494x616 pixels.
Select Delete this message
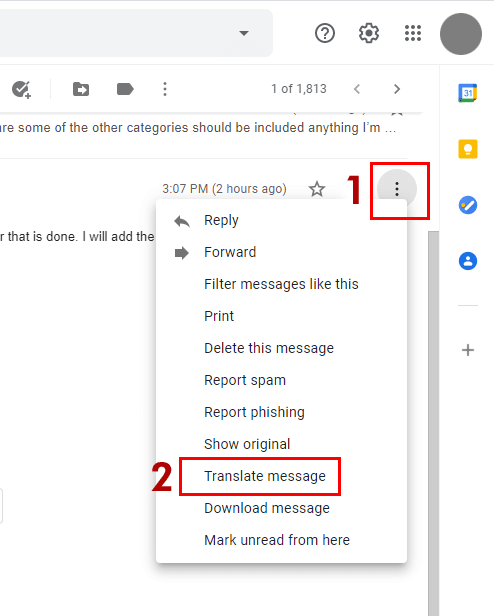(281, 348)
